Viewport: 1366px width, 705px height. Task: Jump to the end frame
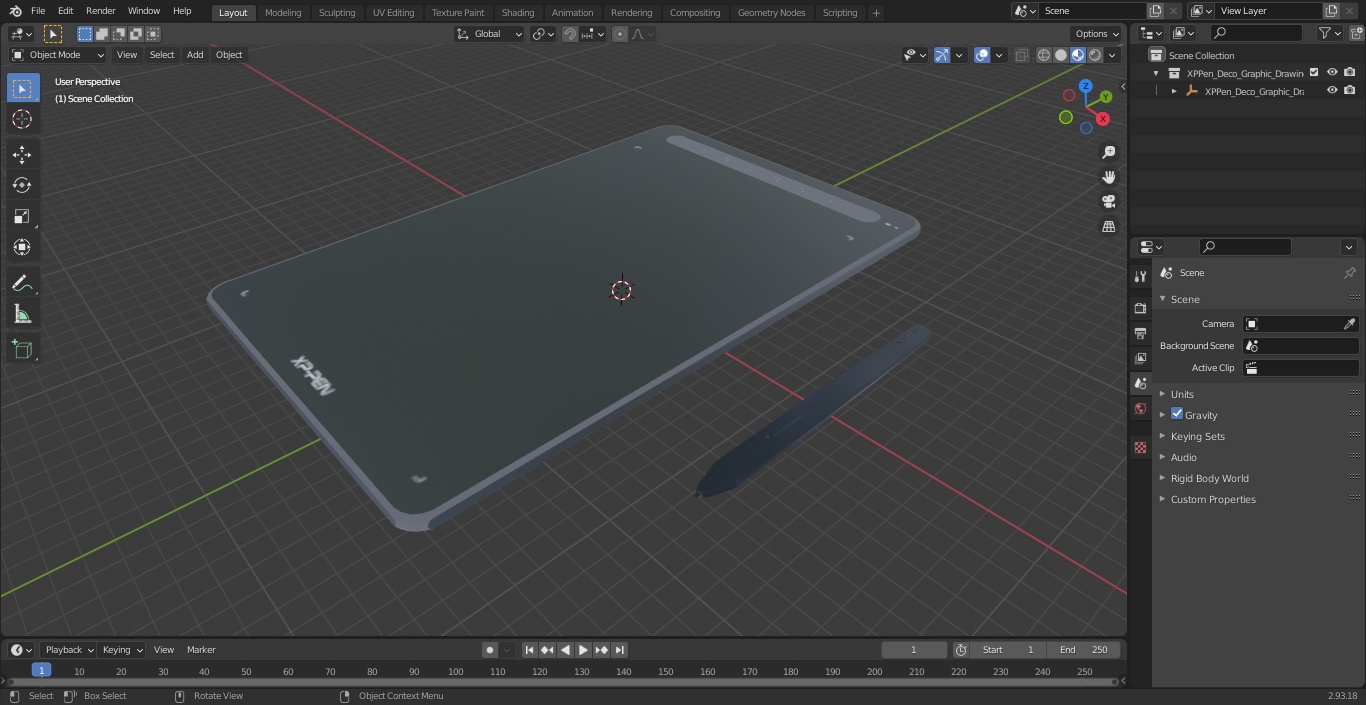620,650
